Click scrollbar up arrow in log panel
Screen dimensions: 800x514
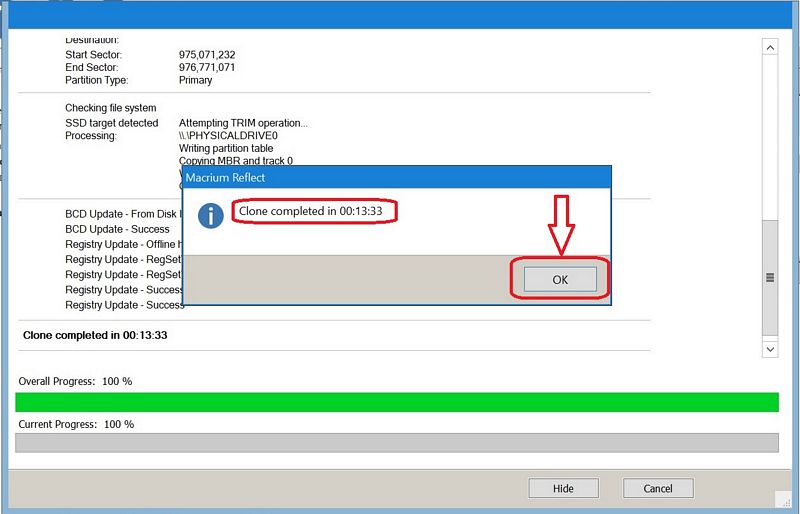pyautogui.click(x=770, y=47)
